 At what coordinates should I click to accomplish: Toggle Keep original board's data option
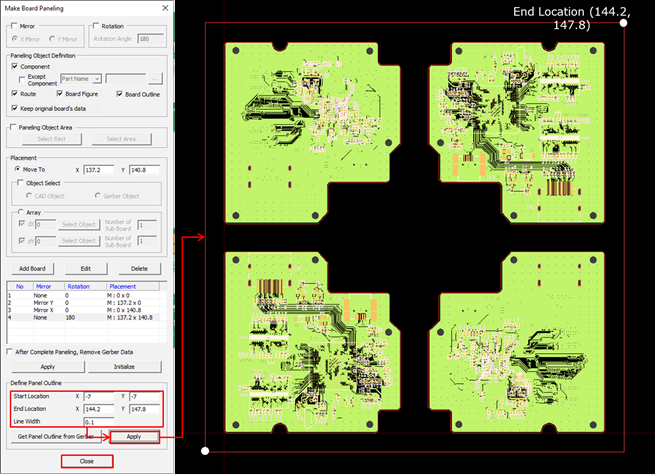pyautogui.click(x=15, y=106)
